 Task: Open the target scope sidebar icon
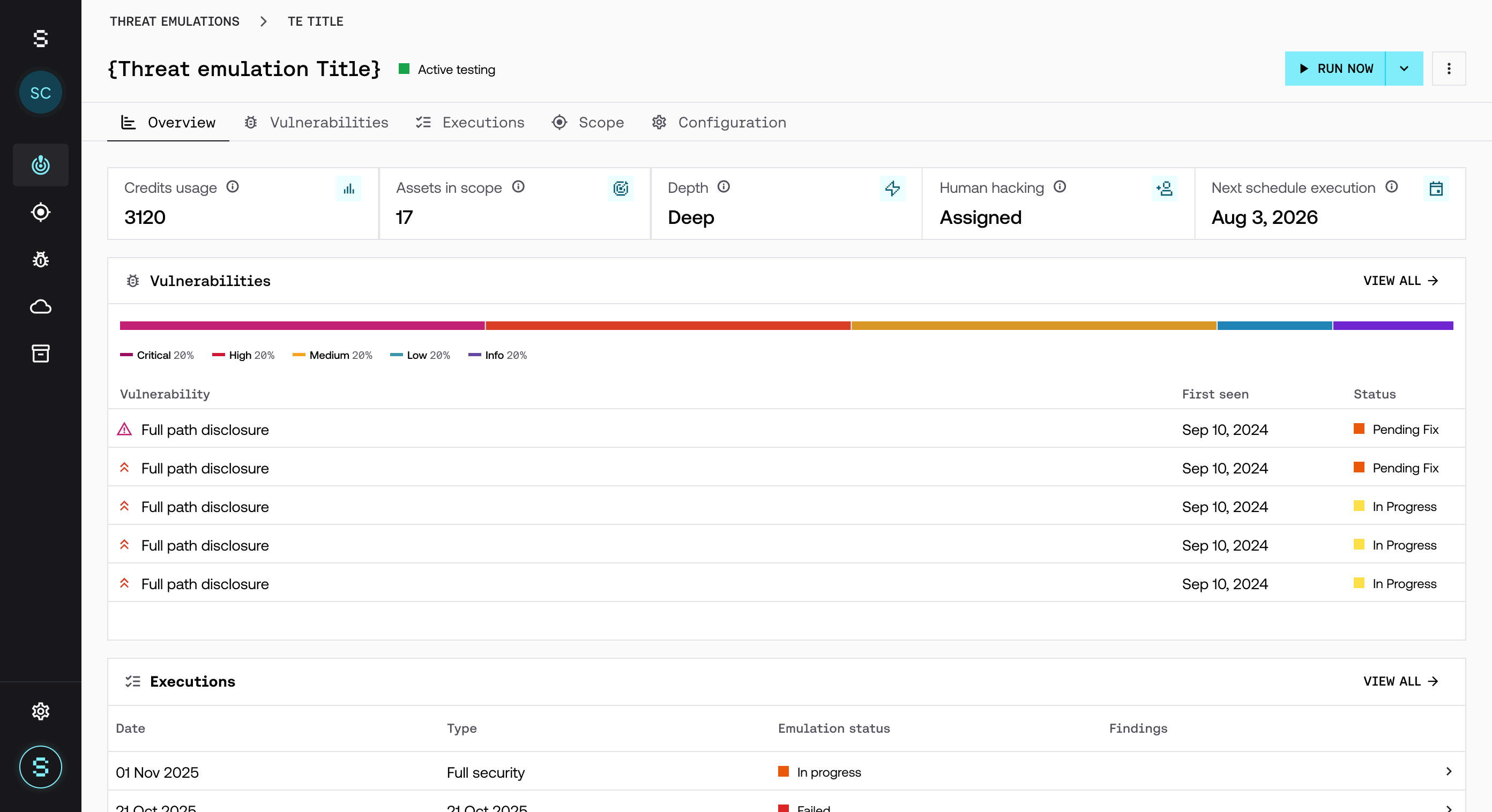point(41,213)
